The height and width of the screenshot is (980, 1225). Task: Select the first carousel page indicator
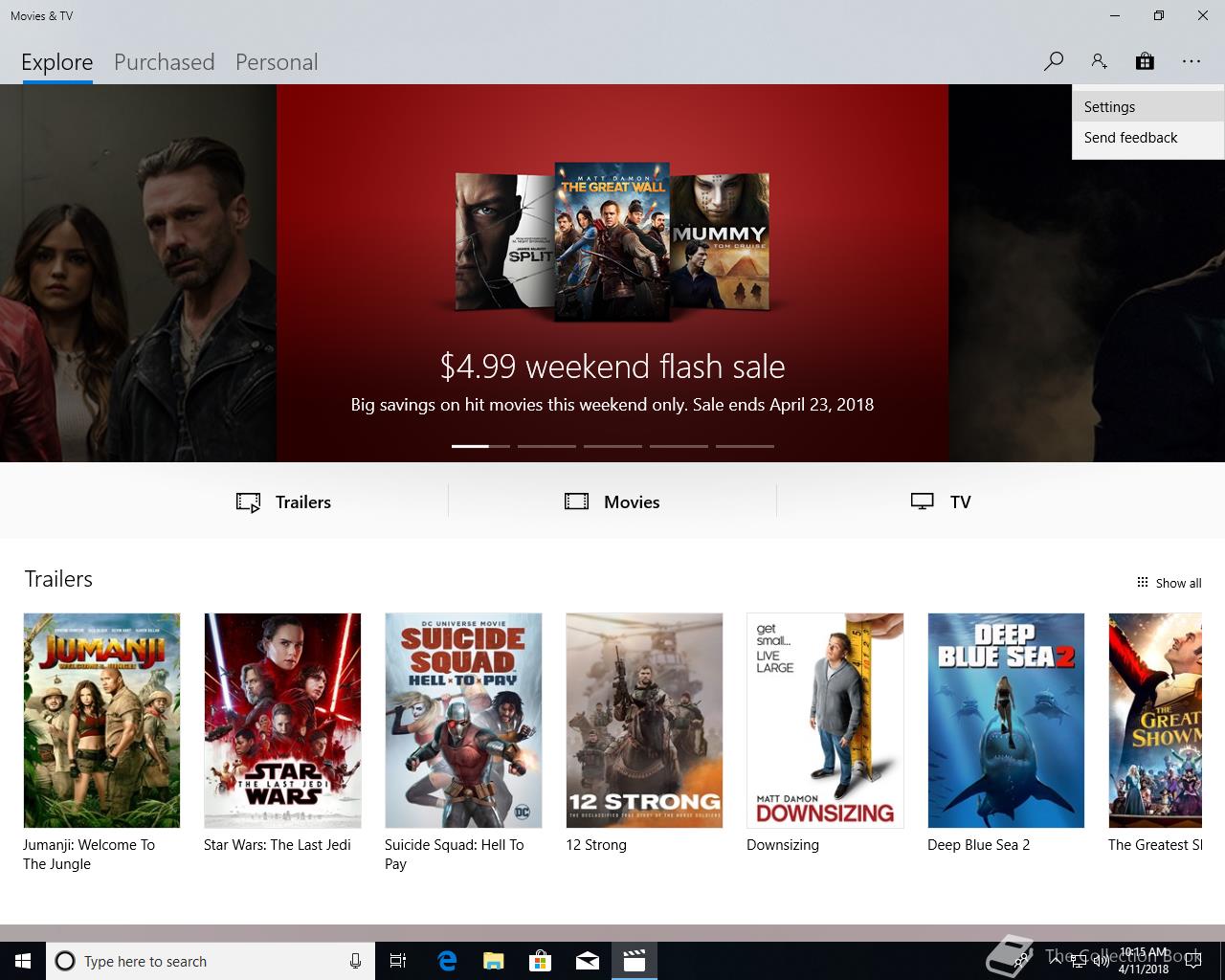[x=480, y=446]
